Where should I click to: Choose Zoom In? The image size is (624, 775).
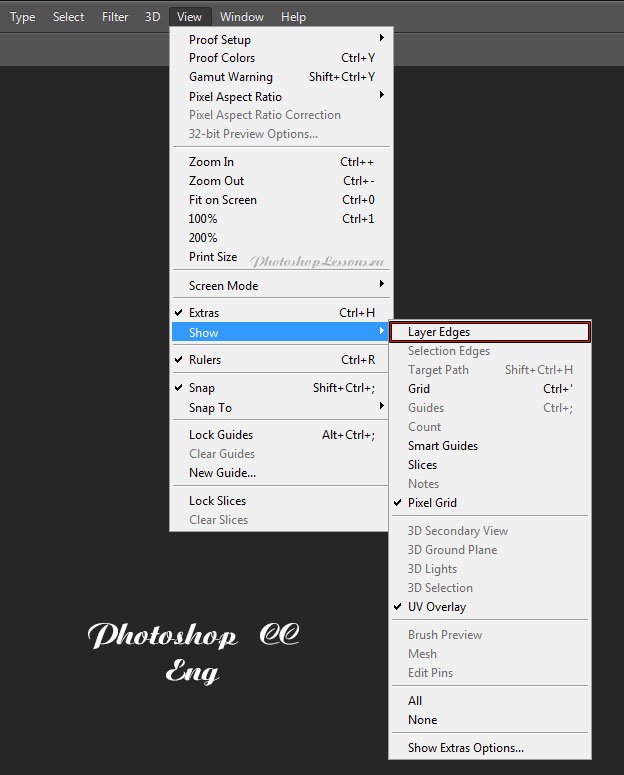pos(281,162)
